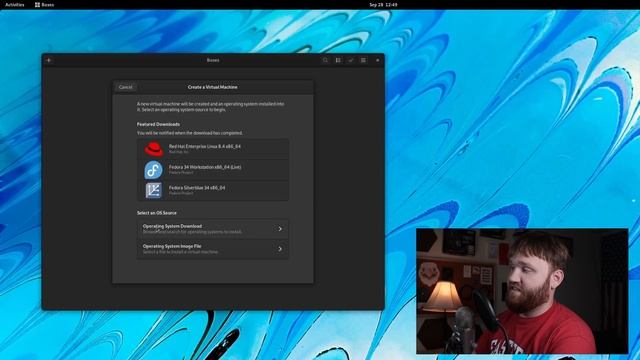Viewport: 640px width, 360px height.
Task: Open the Activities overview
Action: pyautogui.click(x=15, y=5)
